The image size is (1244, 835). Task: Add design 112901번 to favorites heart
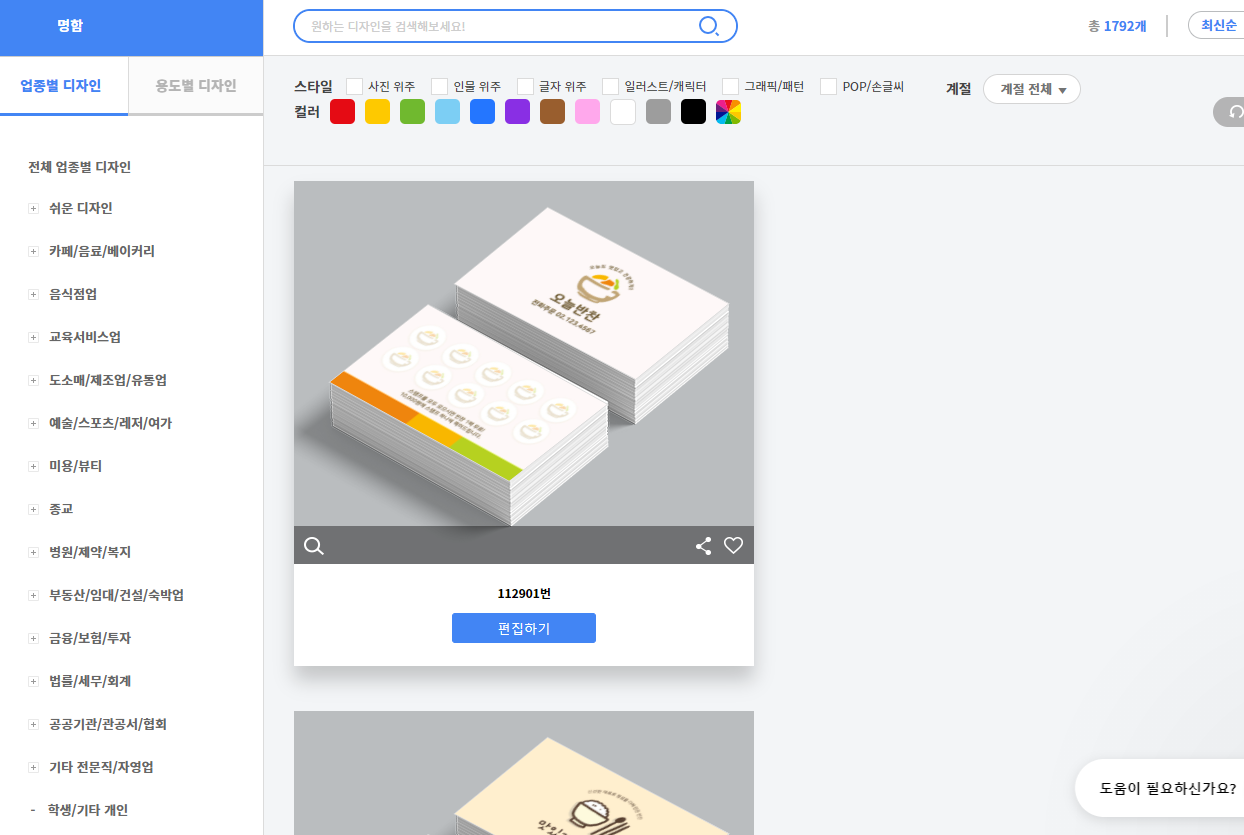[733, 546]
